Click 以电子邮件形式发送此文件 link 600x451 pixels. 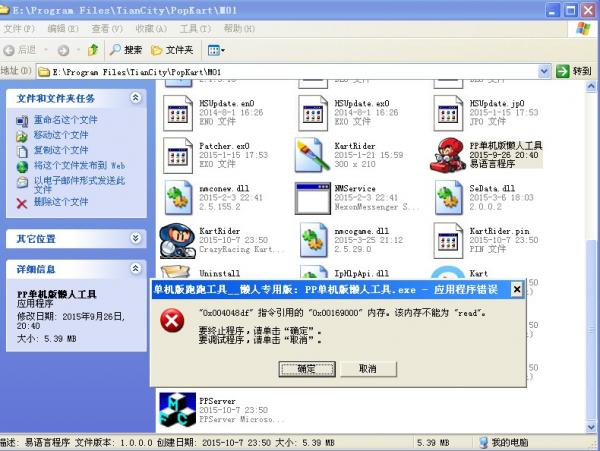[79, 185]
